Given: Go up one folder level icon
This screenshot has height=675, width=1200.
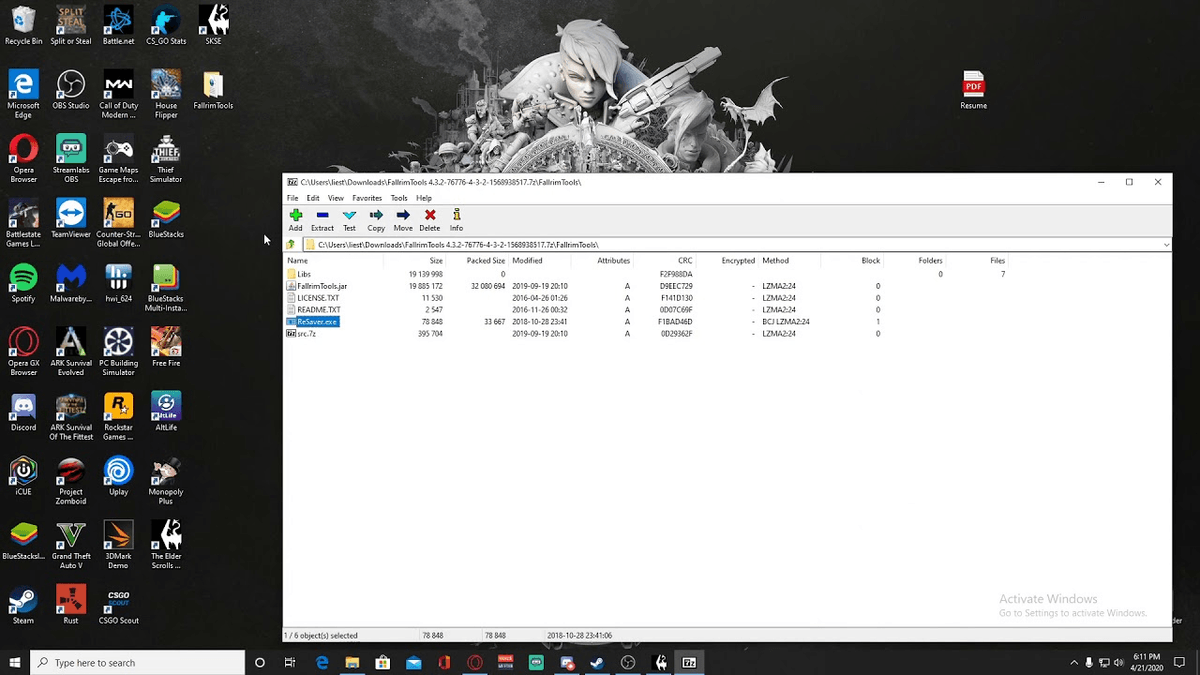Looking at the screenshot, I should pyautogui.click(x=291, y=245).
